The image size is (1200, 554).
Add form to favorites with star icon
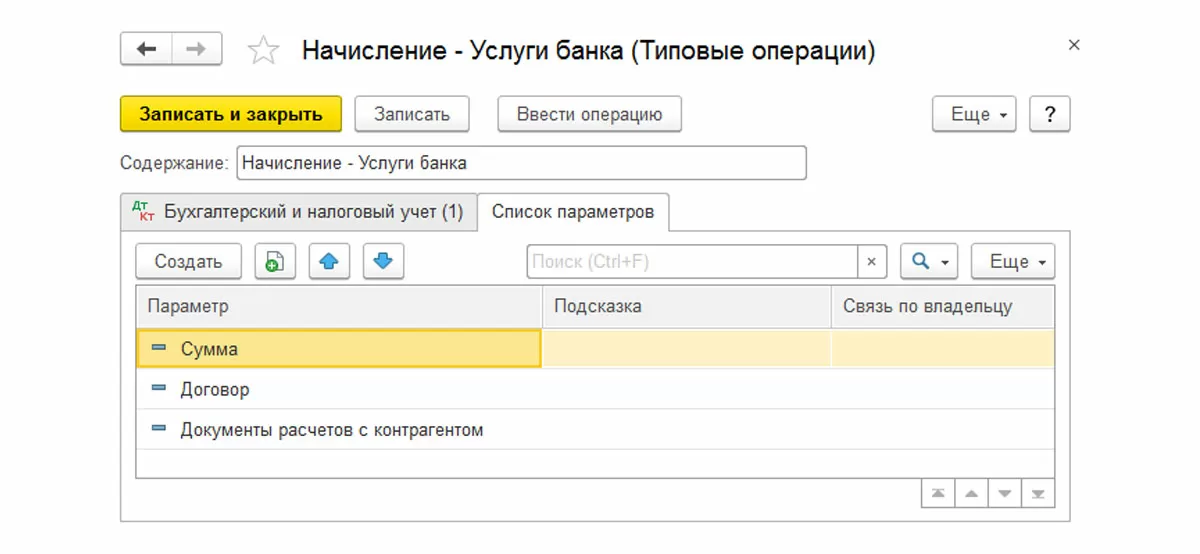(x=263, y=50)
